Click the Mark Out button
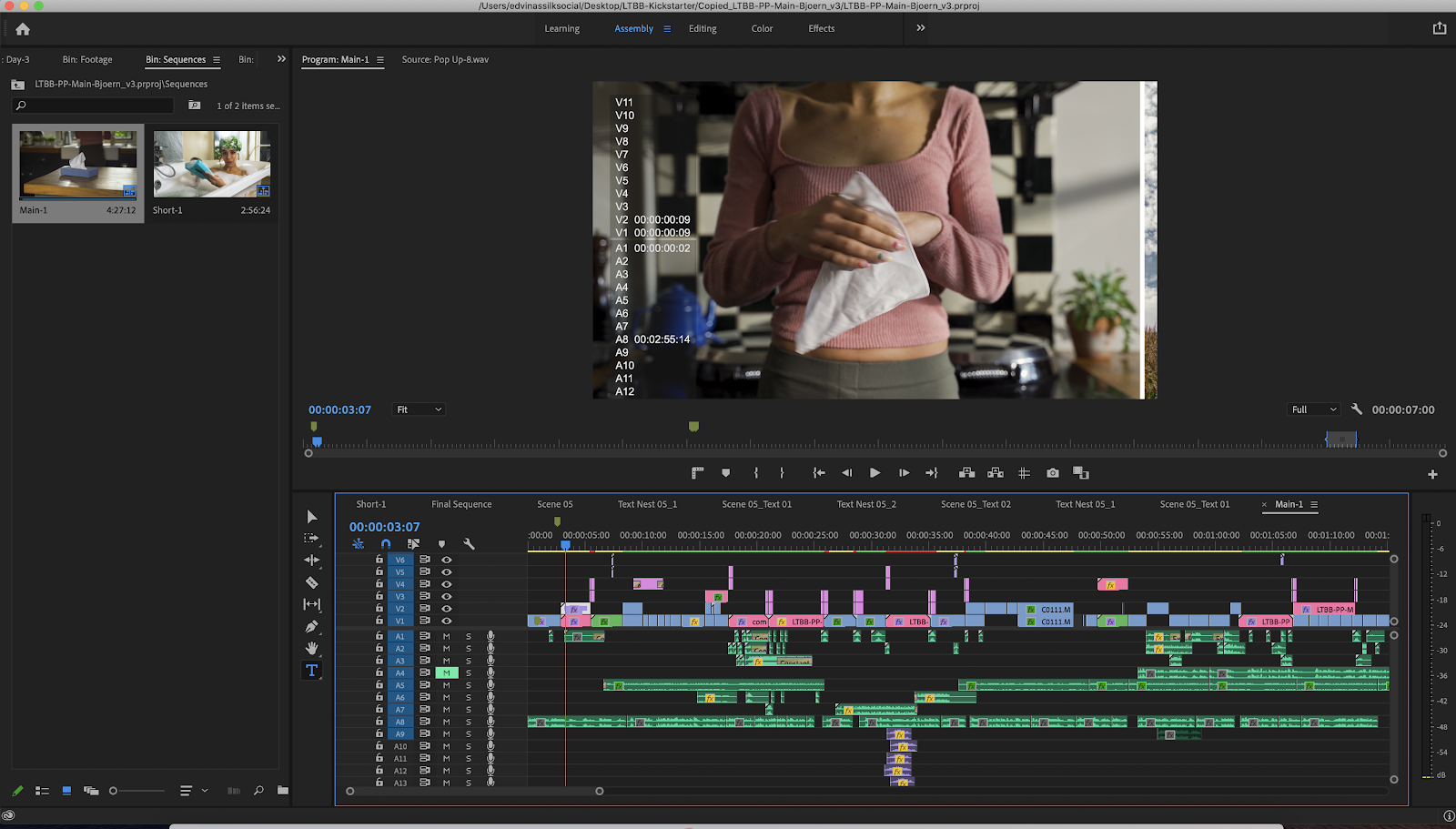 [782, 473]
